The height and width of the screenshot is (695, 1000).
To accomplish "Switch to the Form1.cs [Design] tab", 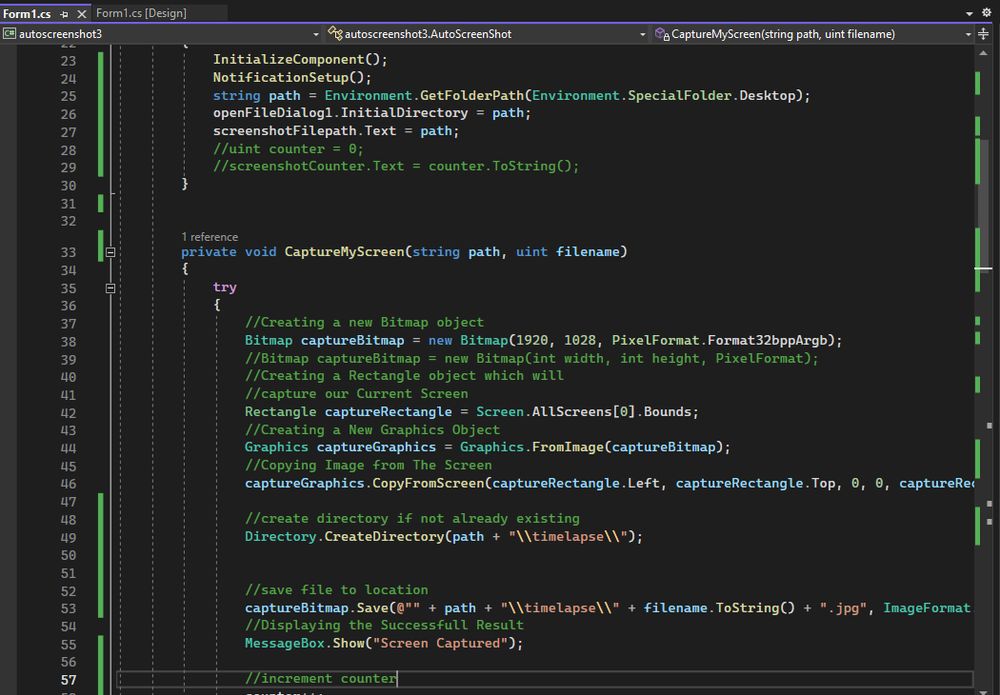I will click(x=142, y=13).
